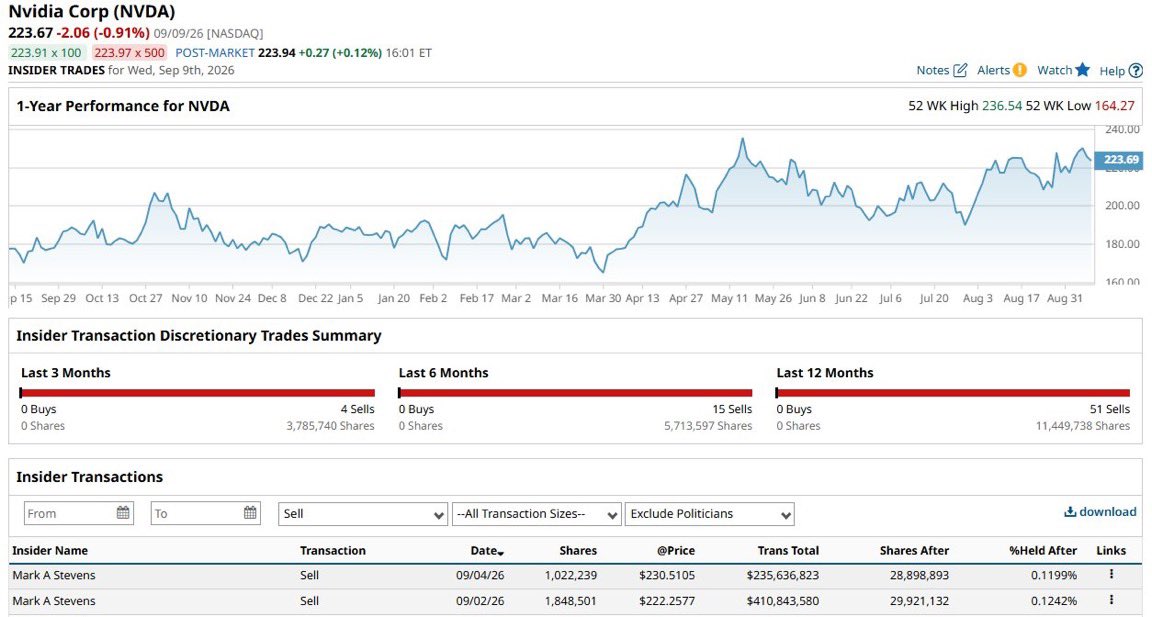Click the 4 Sells count text
Image resolution: width=1152 pixels, height=617 pixels.
358,409
